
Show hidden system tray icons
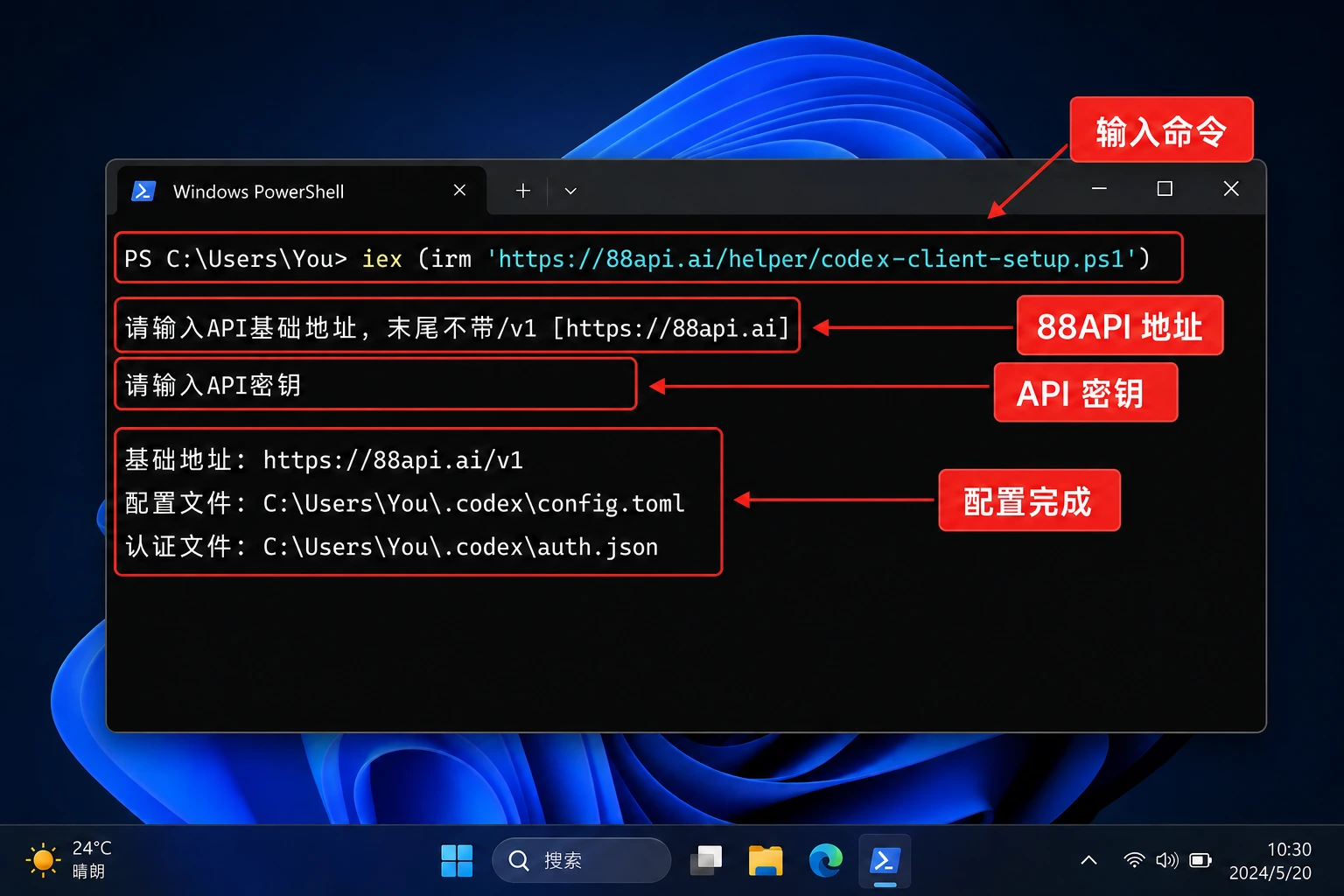1088,860
